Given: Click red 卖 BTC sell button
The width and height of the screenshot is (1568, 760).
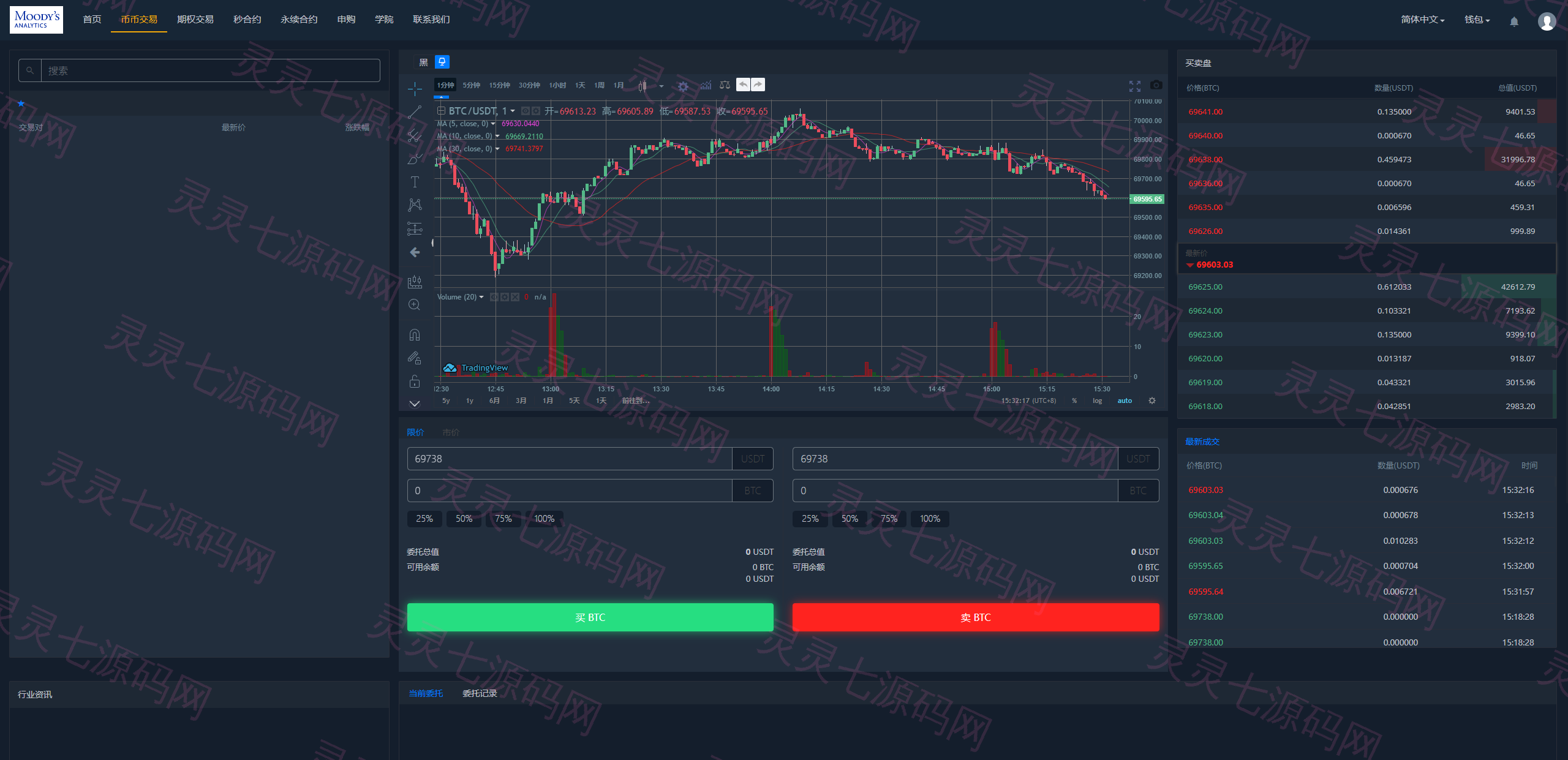Looking at the screenshot, I should click(x=976, y=617).
